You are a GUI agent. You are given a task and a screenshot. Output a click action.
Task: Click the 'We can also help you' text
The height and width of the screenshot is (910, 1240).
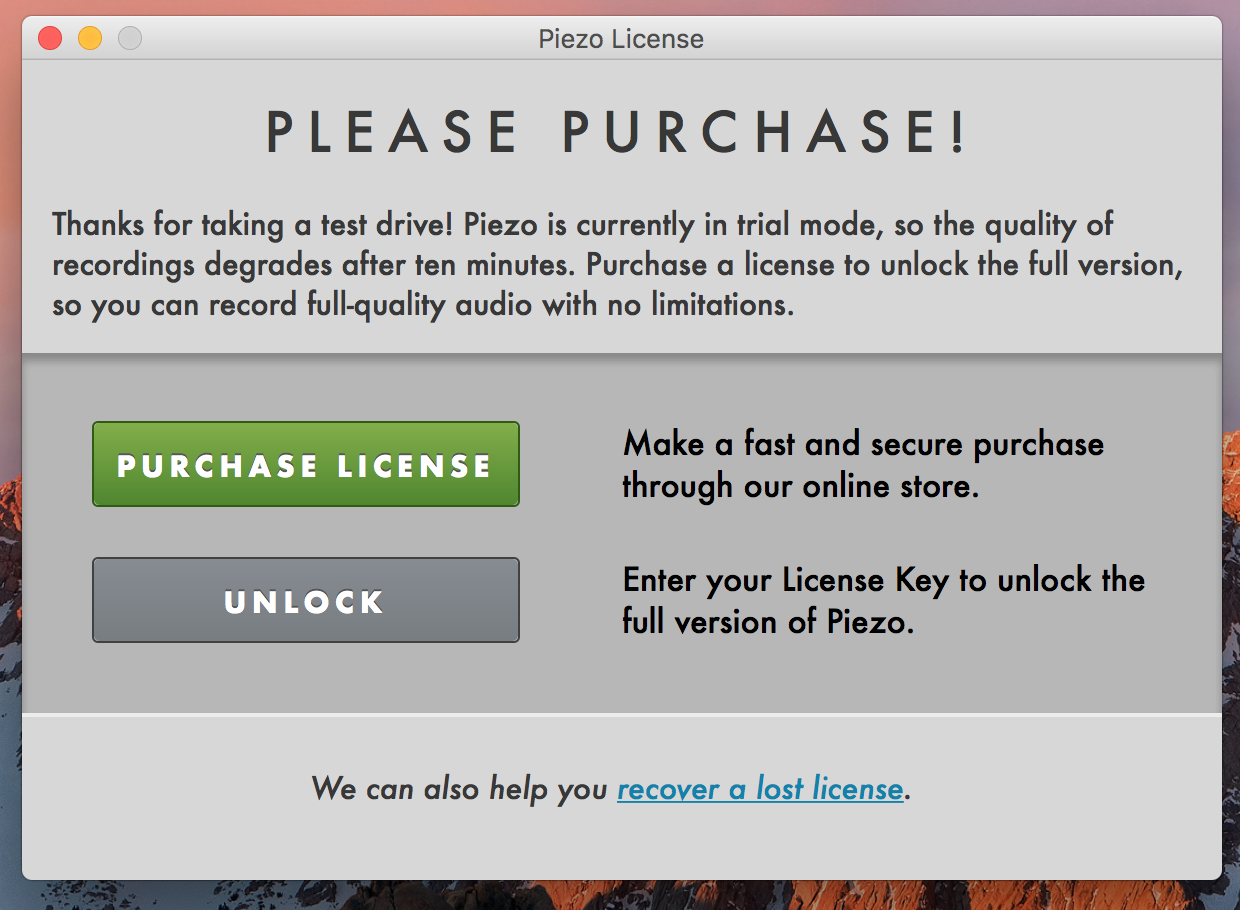pyautogui.click(x=460, y=789)
